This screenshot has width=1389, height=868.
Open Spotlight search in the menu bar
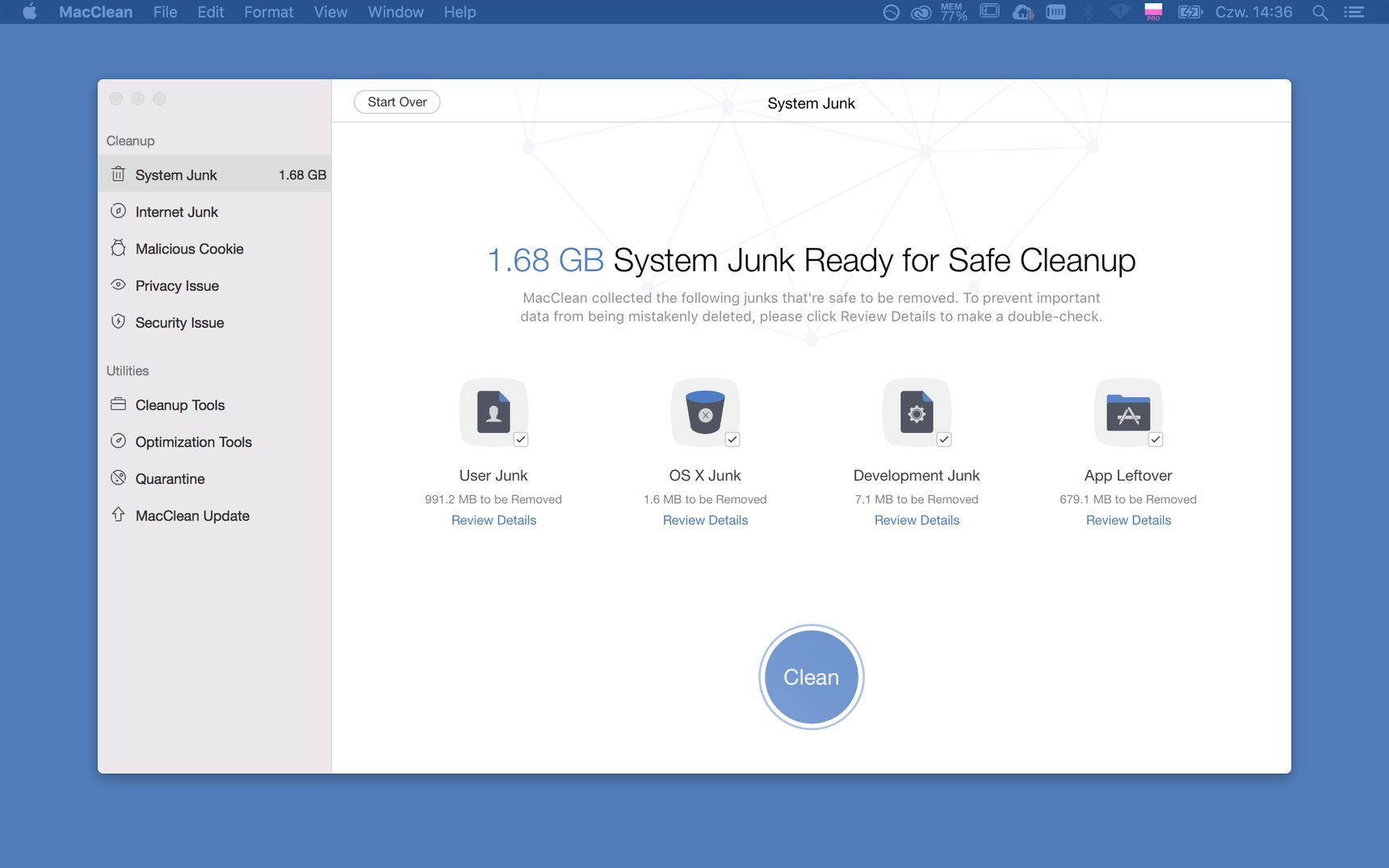1320,12
